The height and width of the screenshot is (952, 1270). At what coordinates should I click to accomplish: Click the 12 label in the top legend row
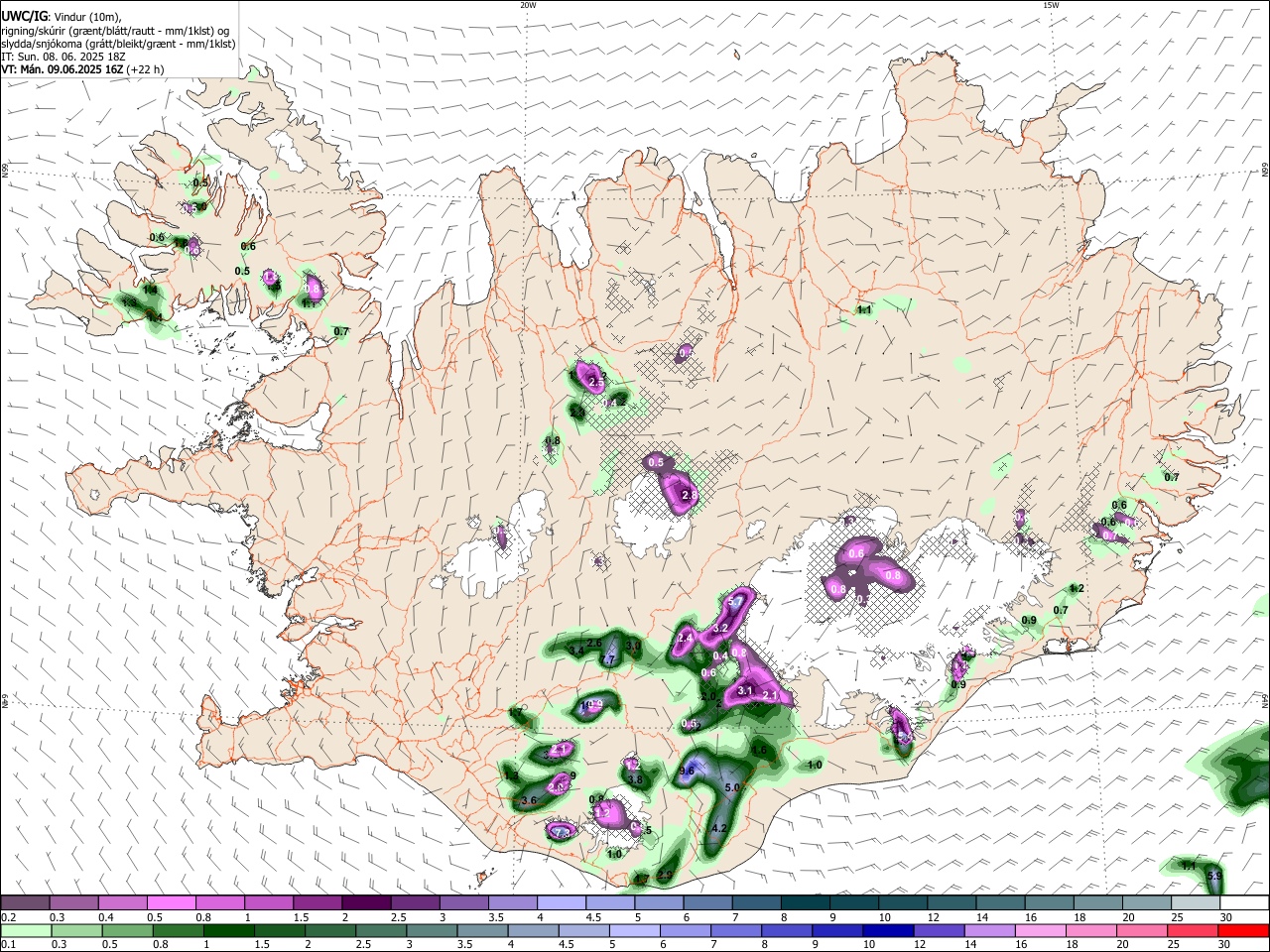coord(934,917)
